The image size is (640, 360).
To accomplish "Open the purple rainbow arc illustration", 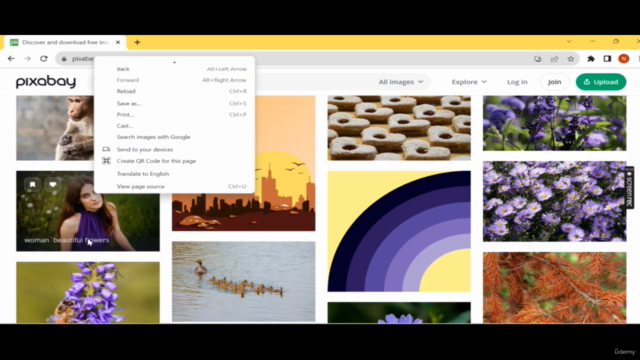I will tap(399, 231).
